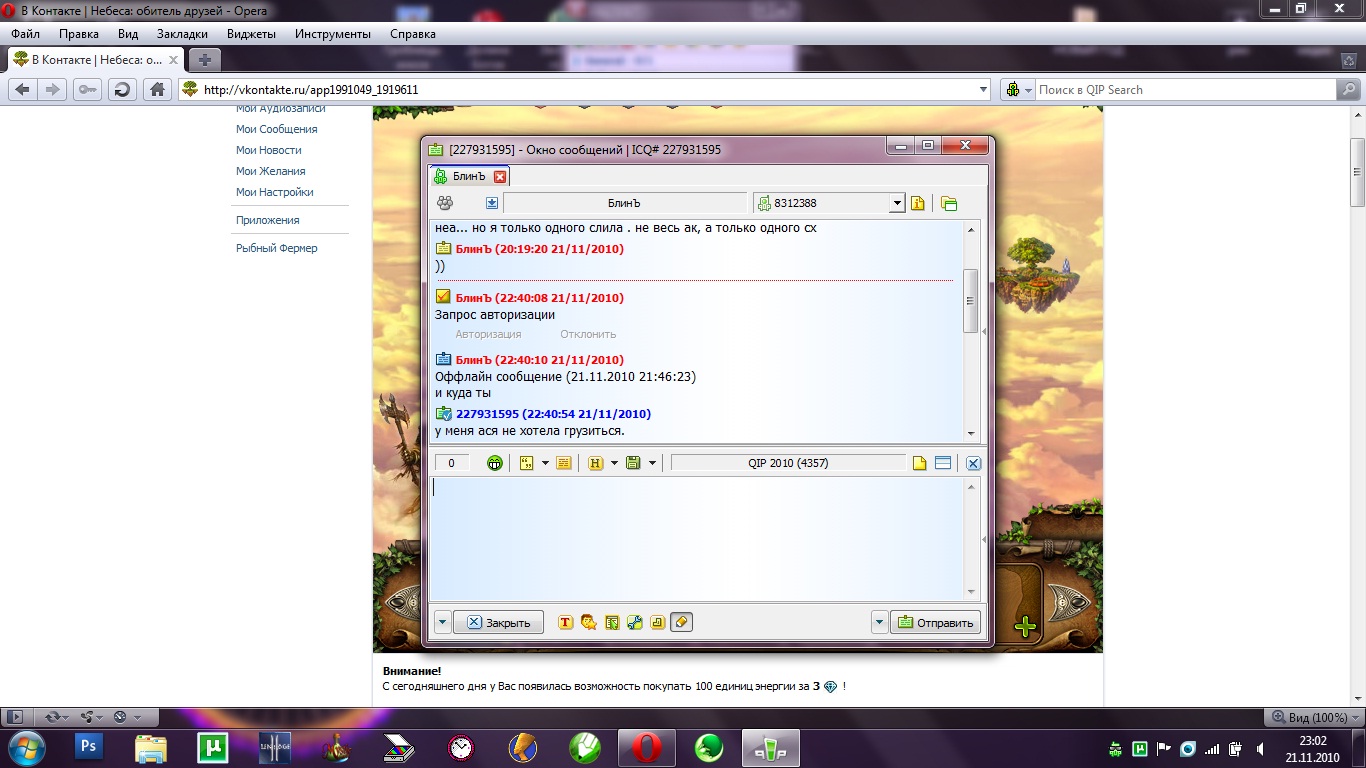Open the Справка menu
The height and width of the screenshot is (768, 1366).
(413, 33)
